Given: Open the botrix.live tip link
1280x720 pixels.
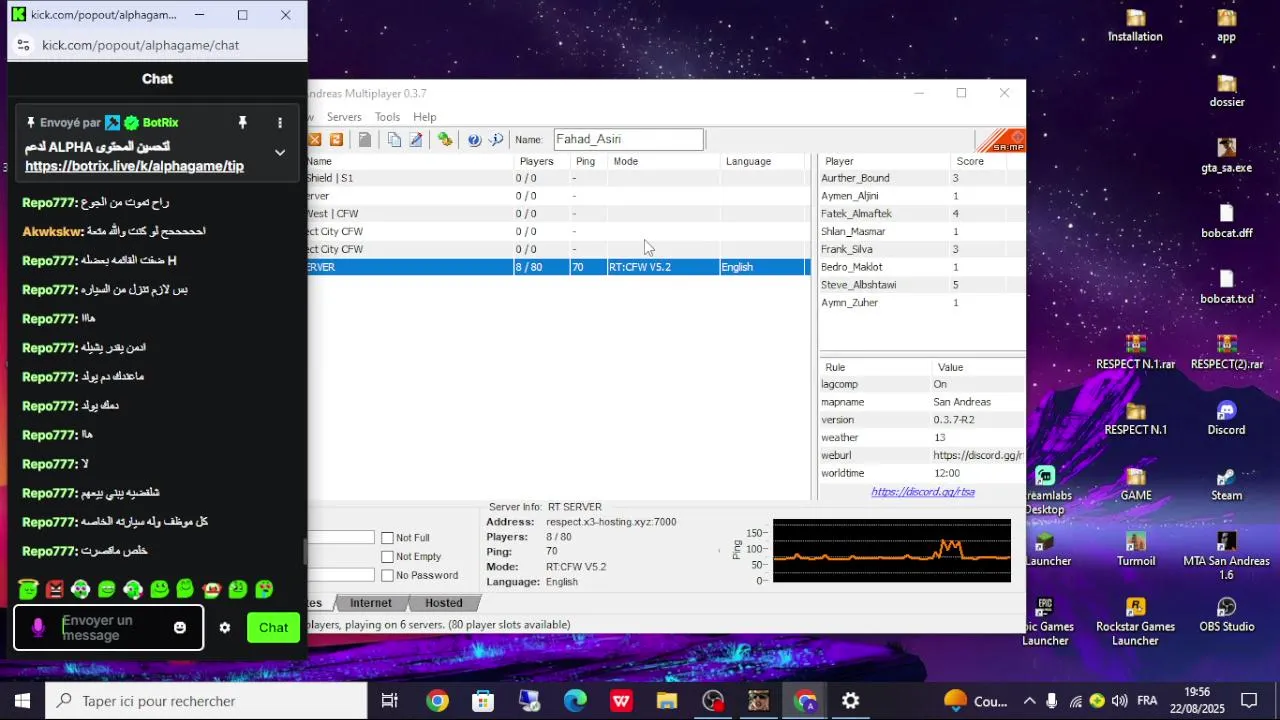Looking at the screenshot, I should 134,166.
